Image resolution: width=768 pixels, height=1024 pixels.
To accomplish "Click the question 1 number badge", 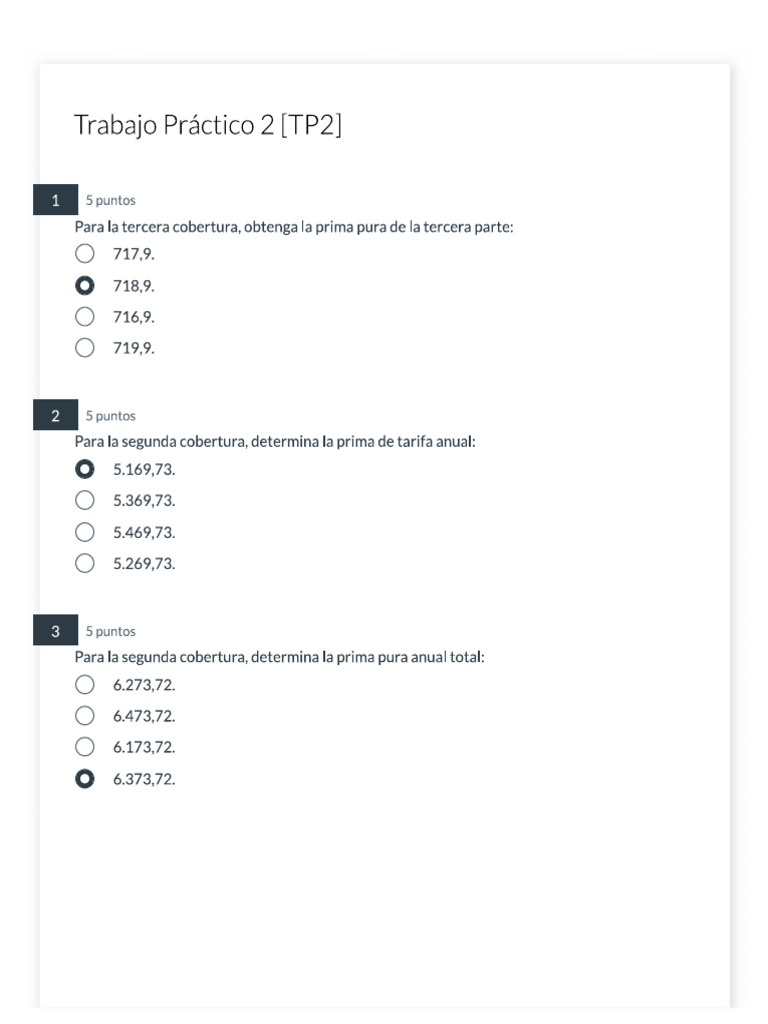I will tap(55, 200).
